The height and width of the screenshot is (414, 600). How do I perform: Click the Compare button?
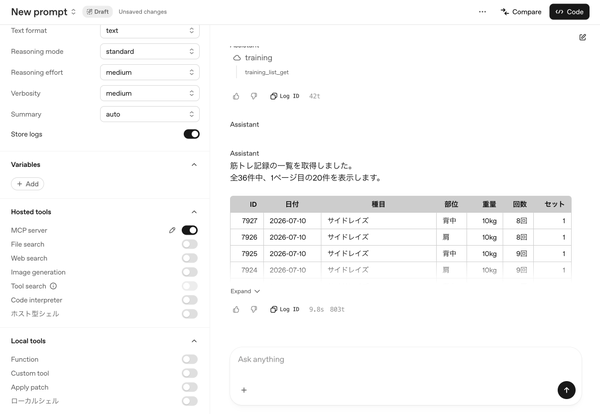521,12
